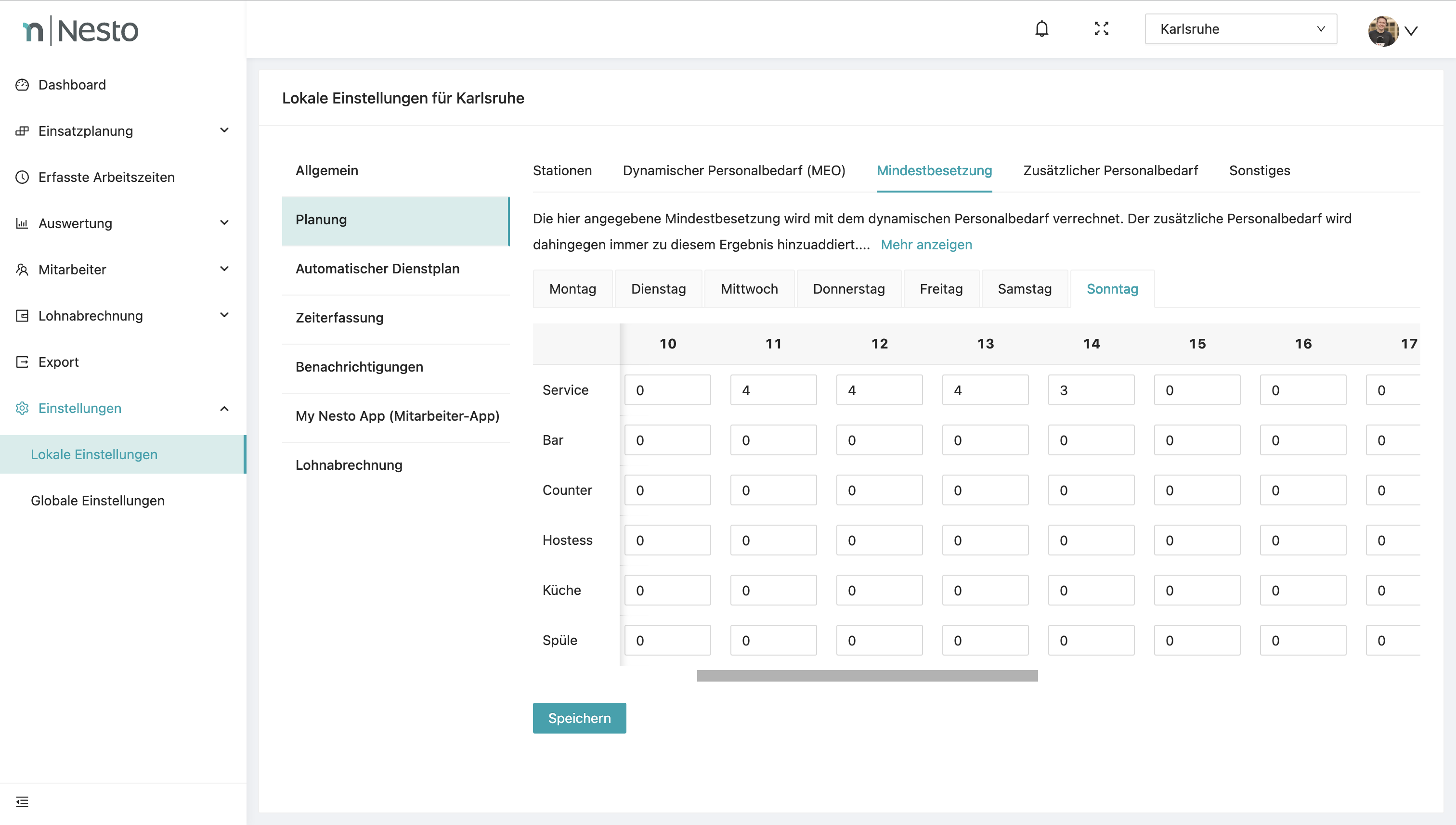1456x825 pixels.
Task: Toggle fullscreen mode icon
Action: click(1101, 29)
